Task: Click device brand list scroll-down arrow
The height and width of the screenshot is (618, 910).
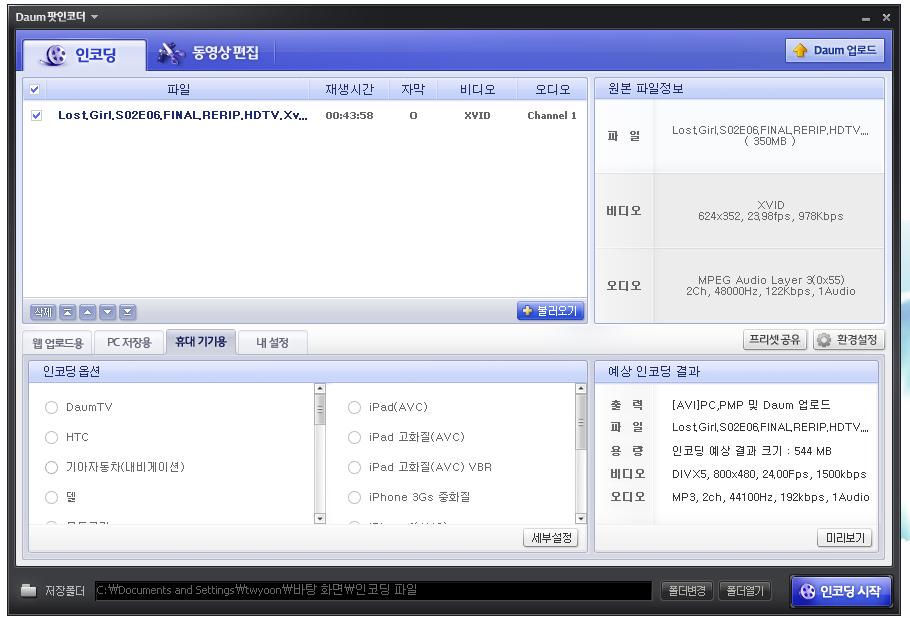Action: pos(320,518)
